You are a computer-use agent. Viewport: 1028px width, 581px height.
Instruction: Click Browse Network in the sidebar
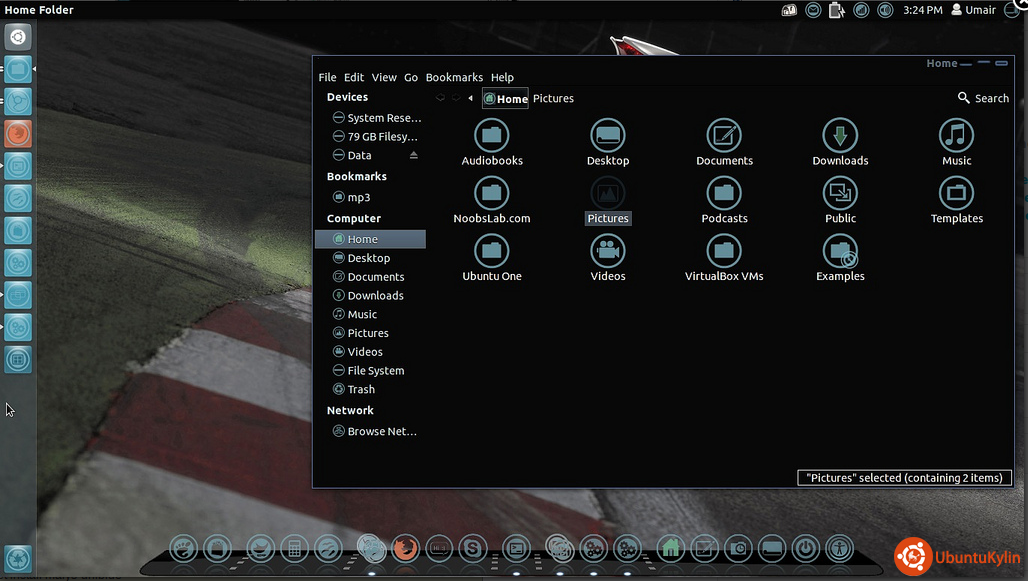pyautogui.click(x=381, y=432)
